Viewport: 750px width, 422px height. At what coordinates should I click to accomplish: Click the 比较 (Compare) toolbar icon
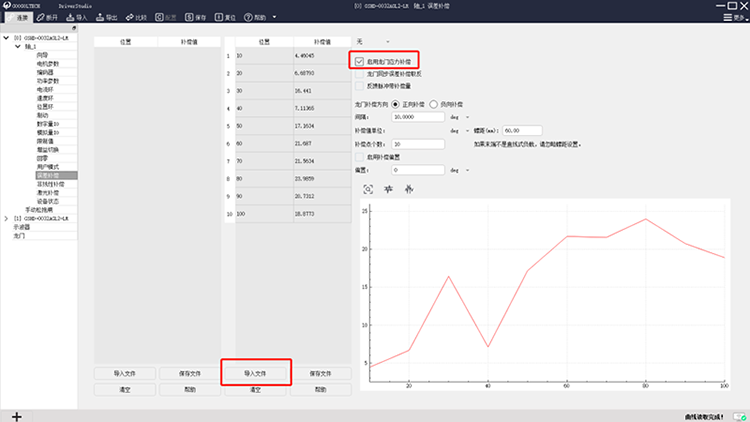pyautogui.click(x=135, y=18)
